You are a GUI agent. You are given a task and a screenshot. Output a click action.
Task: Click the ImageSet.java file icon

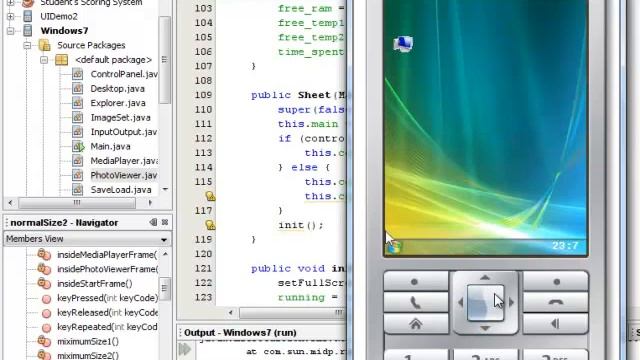point(77,118)
